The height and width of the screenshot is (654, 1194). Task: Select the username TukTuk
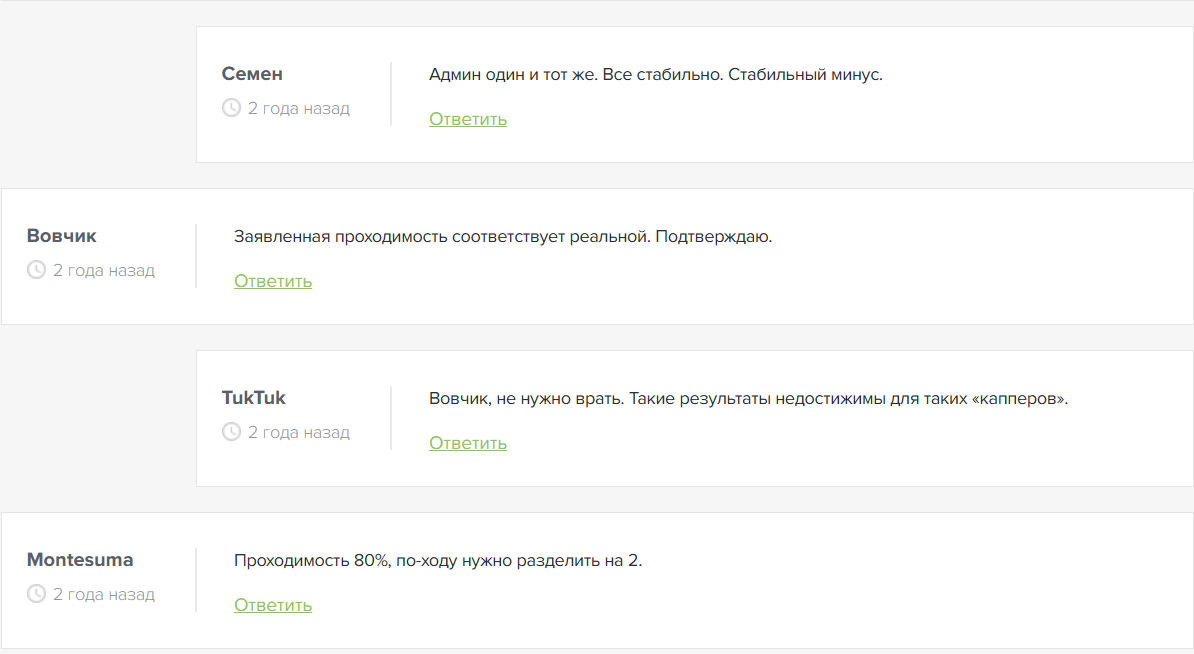pos(253,397)
